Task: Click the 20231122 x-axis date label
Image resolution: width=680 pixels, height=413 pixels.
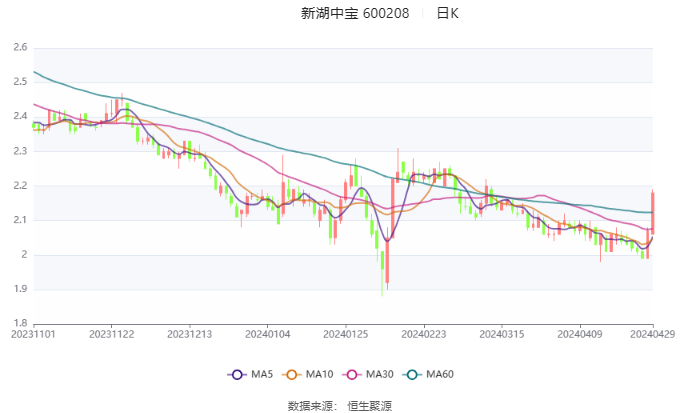Action: click(x=111, y=334)
